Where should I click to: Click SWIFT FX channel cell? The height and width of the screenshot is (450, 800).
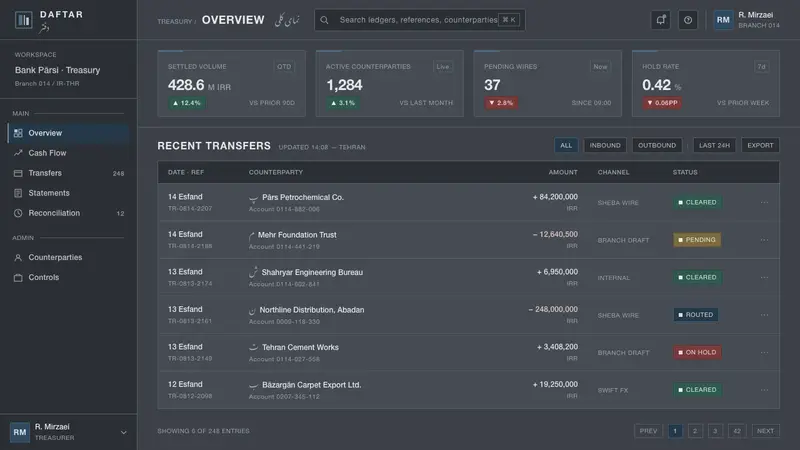pos(613,390)
